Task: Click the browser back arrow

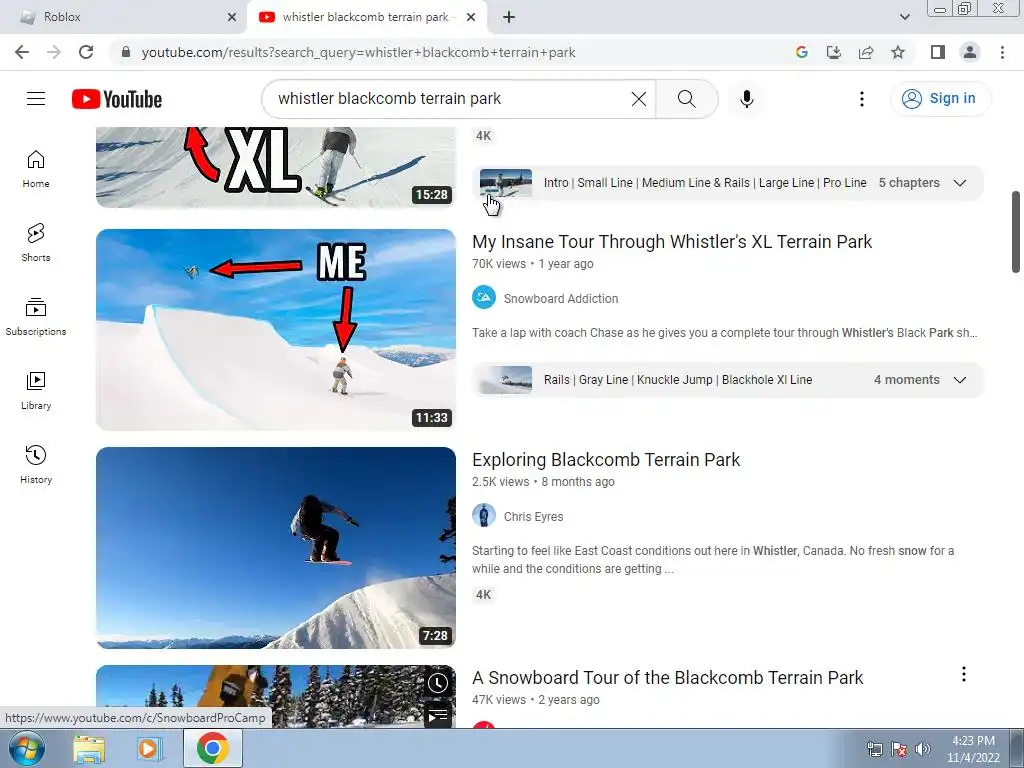Action: 22,52
